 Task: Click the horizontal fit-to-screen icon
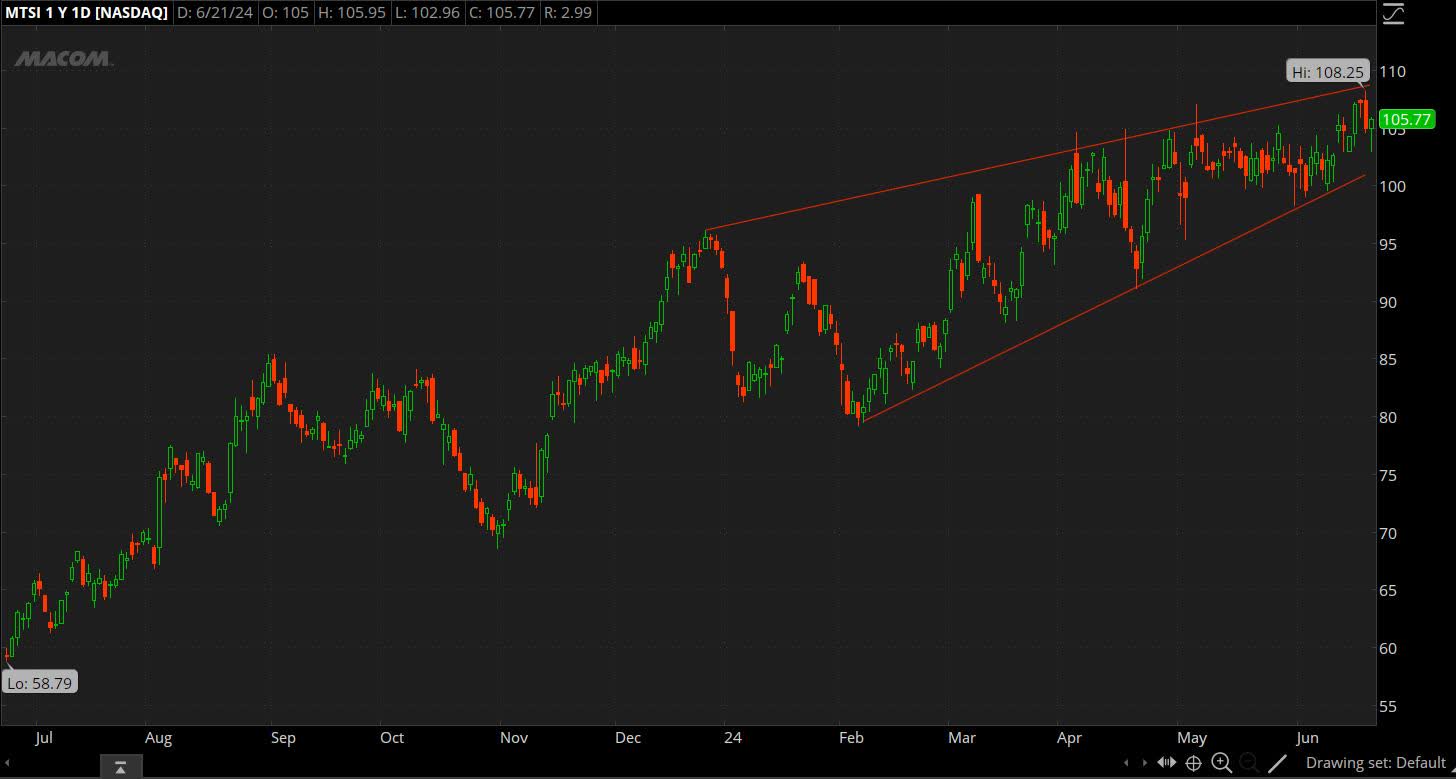(1167, 763)
